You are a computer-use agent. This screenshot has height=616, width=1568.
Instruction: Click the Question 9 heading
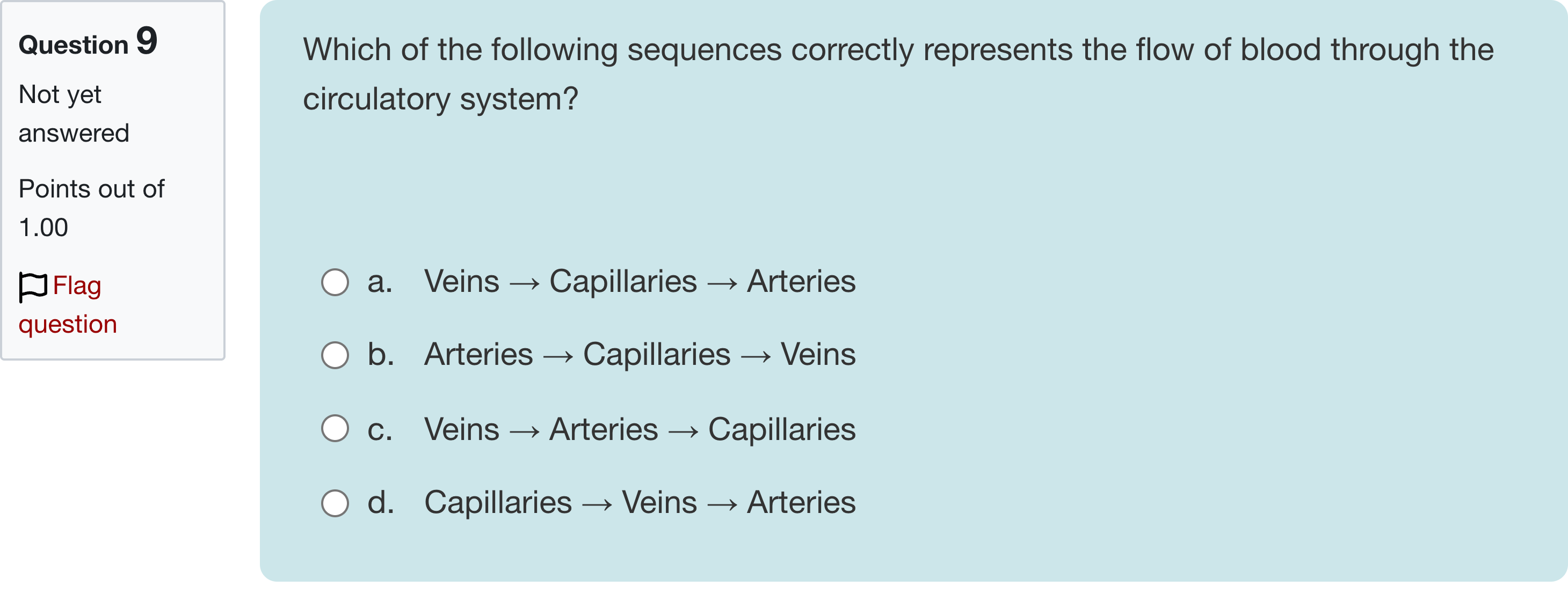(x=87, y=41)
